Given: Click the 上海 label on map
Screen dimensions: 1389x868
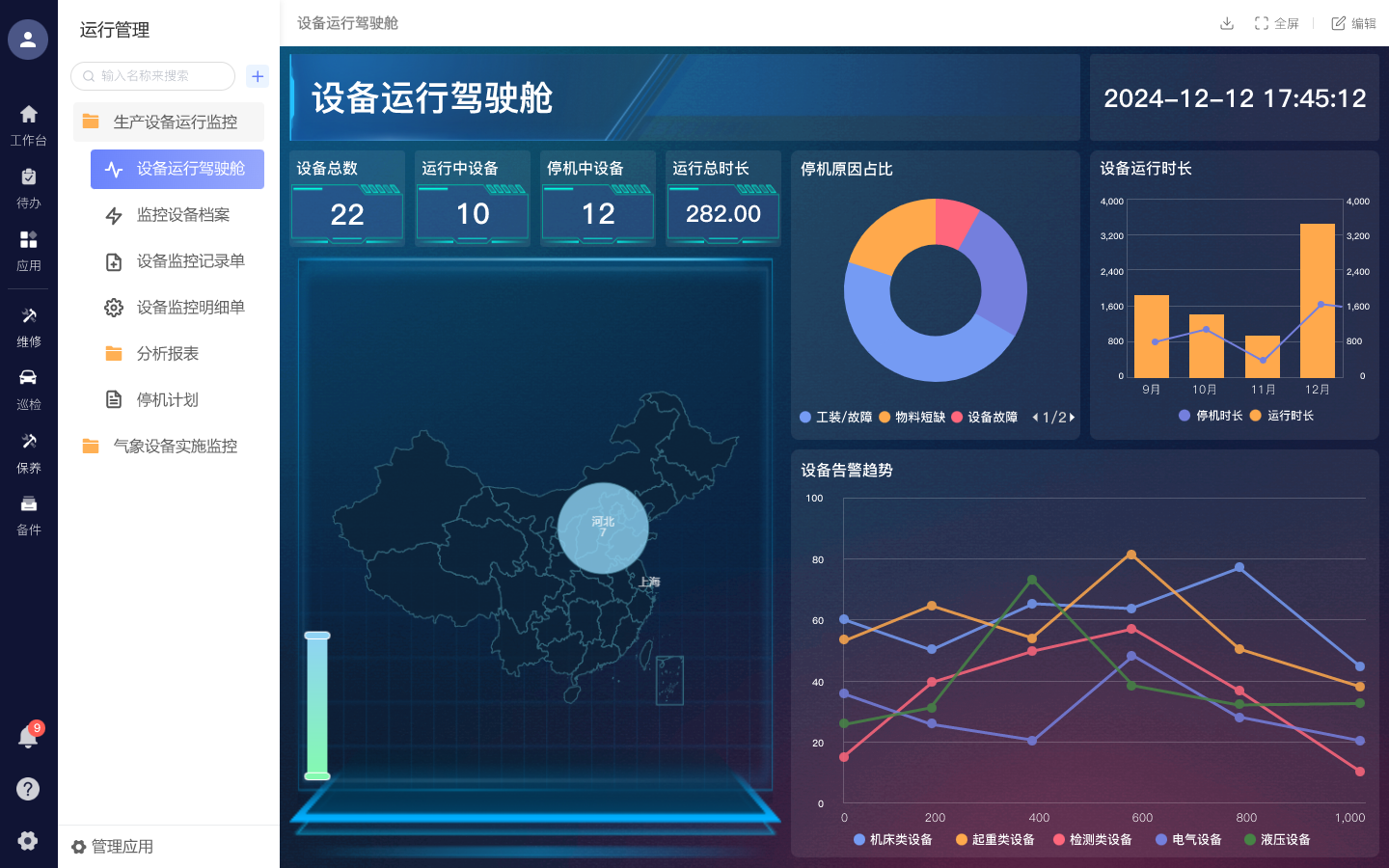Looking at the screenshot, I should [649, 582].
